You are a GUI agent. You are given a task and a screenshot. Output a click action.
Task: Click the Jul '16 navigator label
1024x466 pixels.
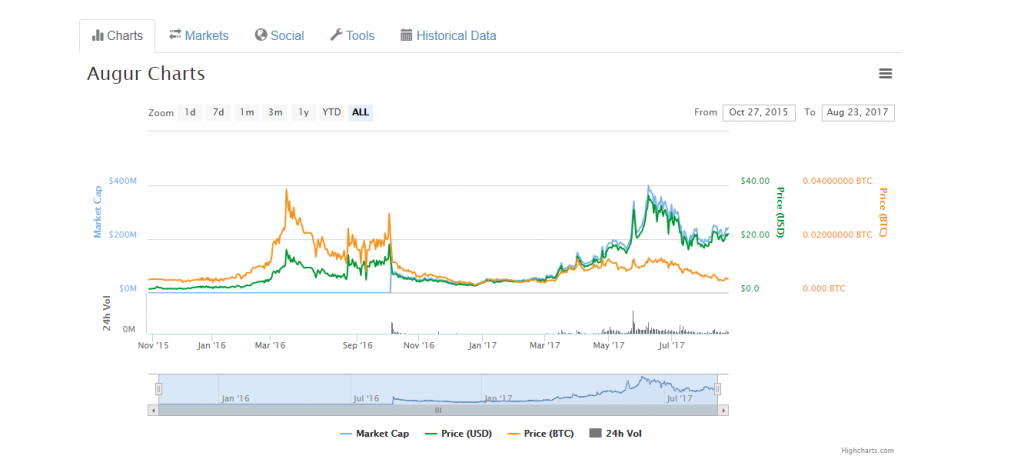[x=366, y=398]
